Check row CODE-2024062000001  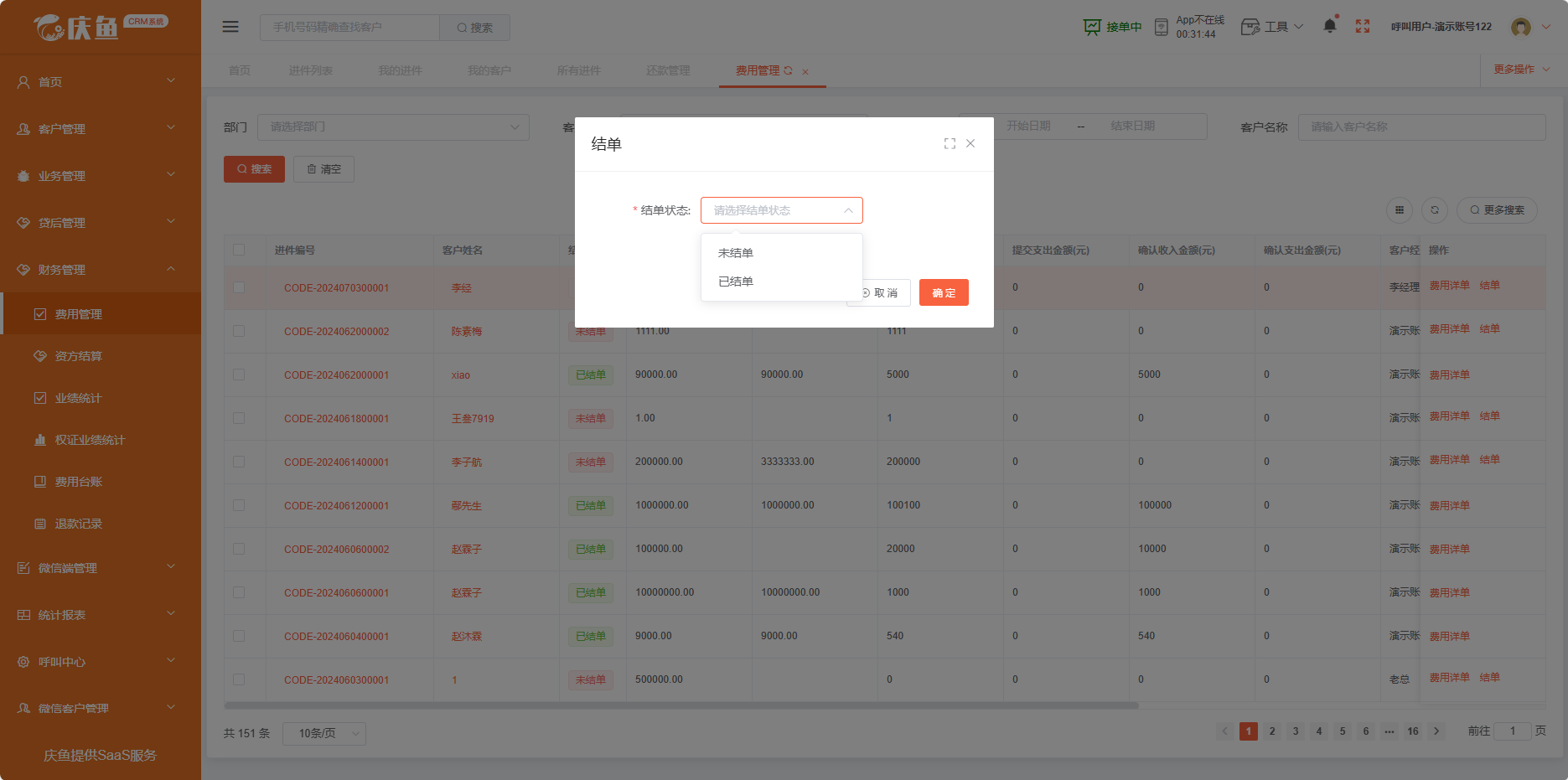[239, 375]
